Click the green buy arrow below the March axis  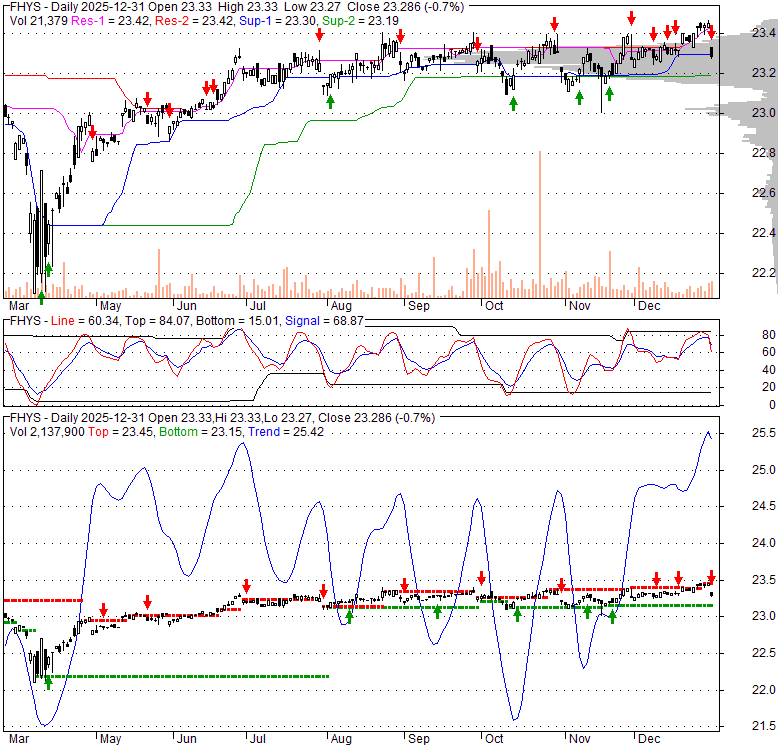point(41,298)
